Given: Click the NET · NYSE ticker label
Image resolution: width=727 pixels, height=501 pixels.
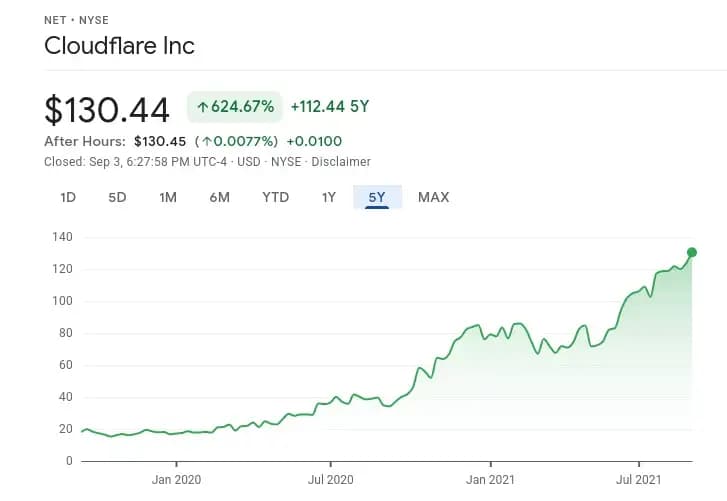Looking at the screenshot, I should [77, 20].
